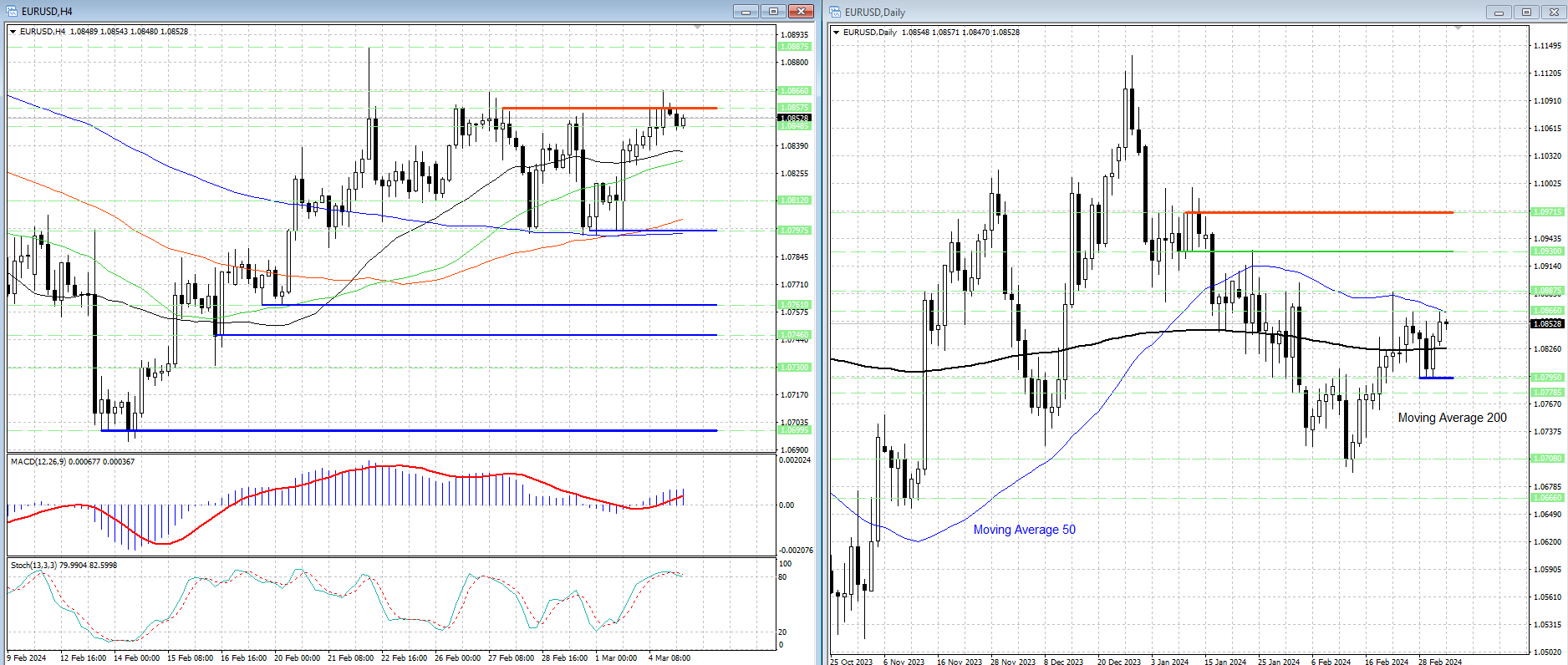The image size is (1568, 665).
Task: Click the 1.08120 level label in H4 chart
Action: tap(794, 201)
